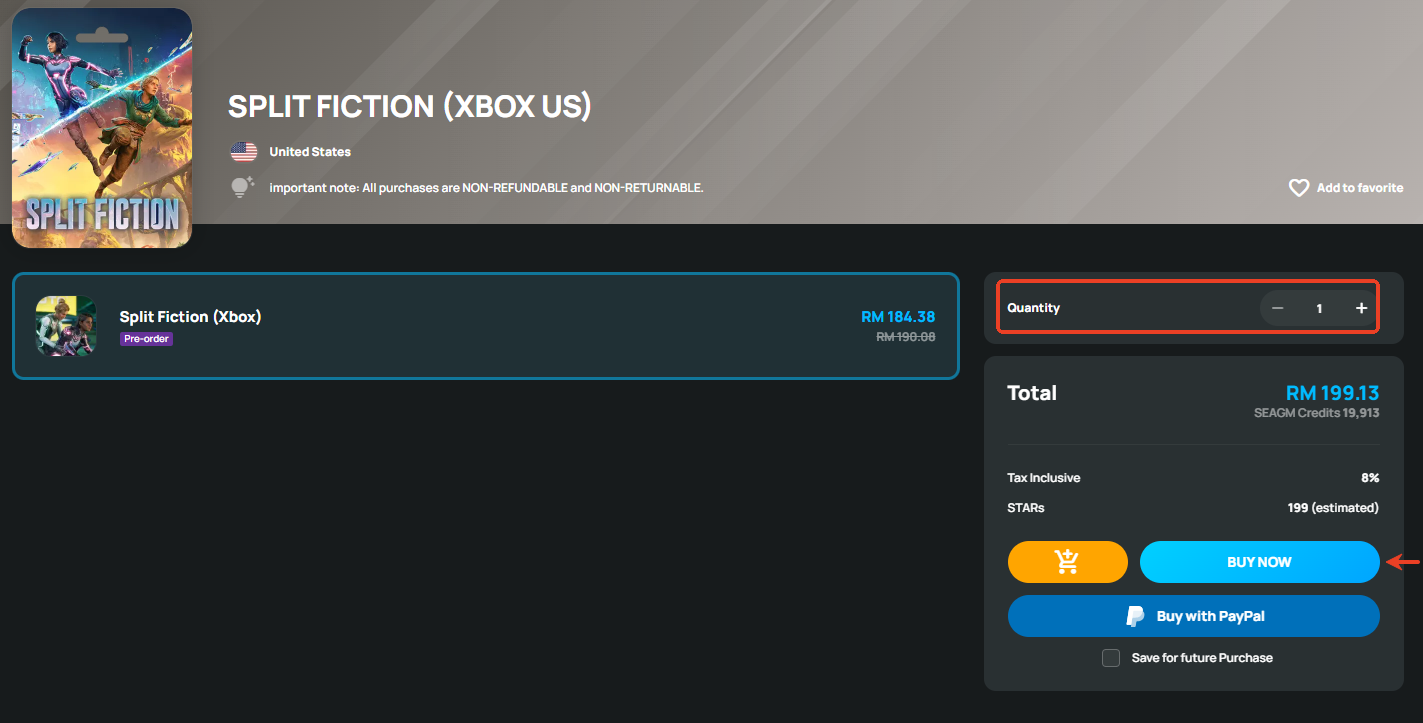Click the heart favorite icon

1298,188
